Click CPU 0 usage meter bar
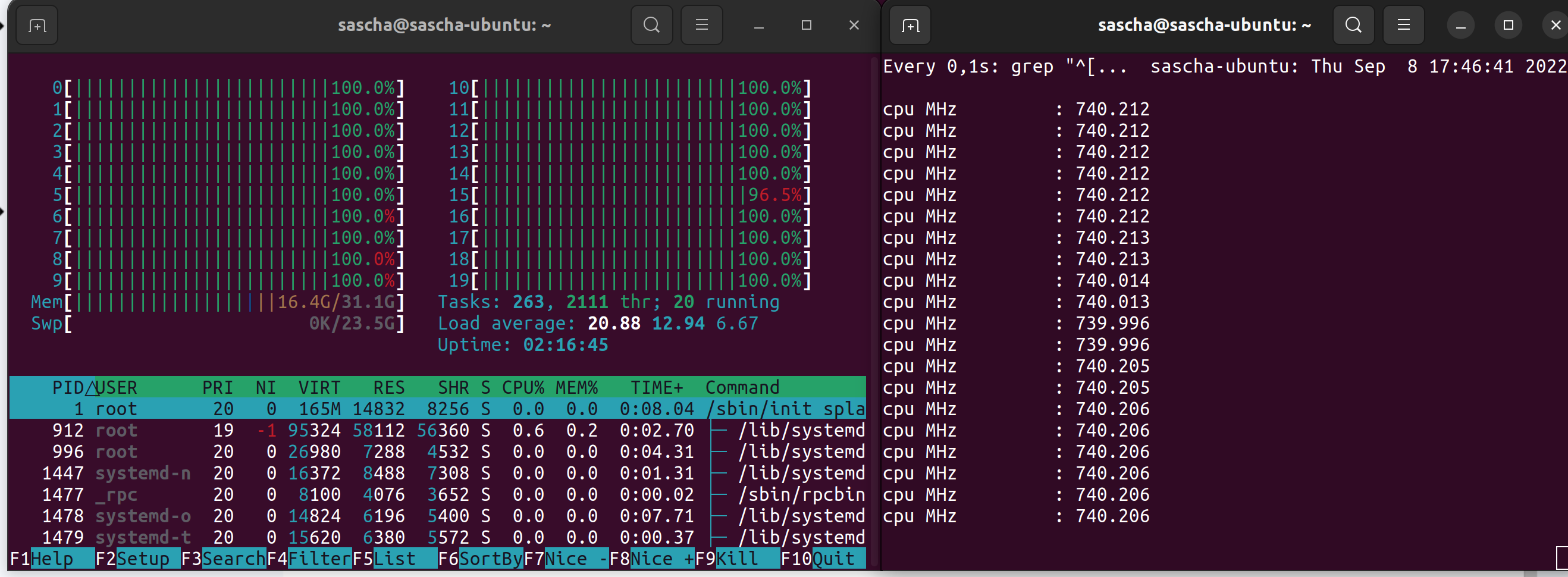This screenshot has height=577, width=1568. point(228,87)
